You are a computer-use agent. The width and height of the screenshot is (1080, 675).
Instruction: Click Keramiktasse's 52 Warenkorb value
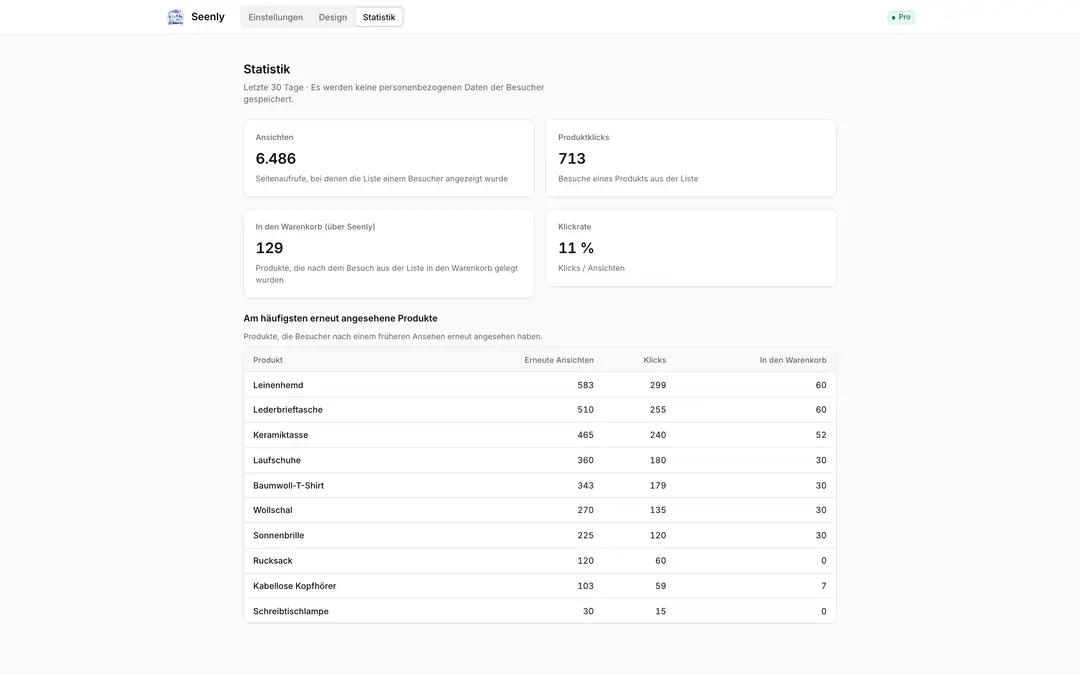(821, 435)
